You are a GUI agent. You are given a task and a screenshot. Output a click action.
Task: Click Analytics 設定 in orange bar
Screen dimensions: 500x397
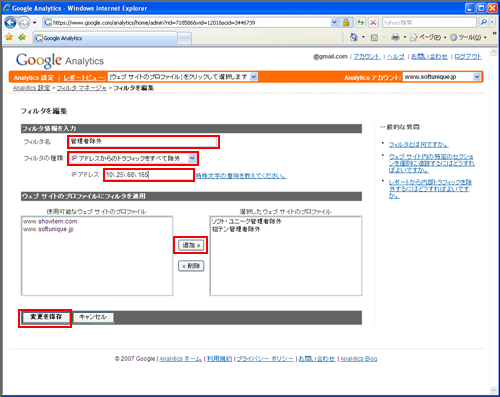click(x=34, y=78)
